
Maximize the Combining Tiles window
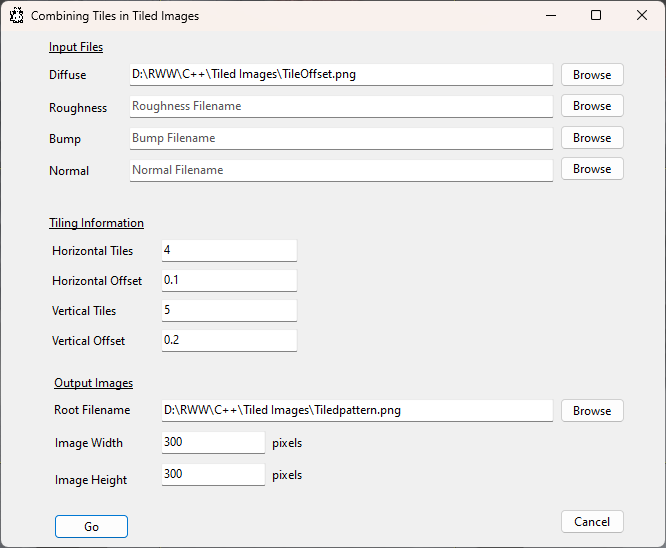coord(596,16)
